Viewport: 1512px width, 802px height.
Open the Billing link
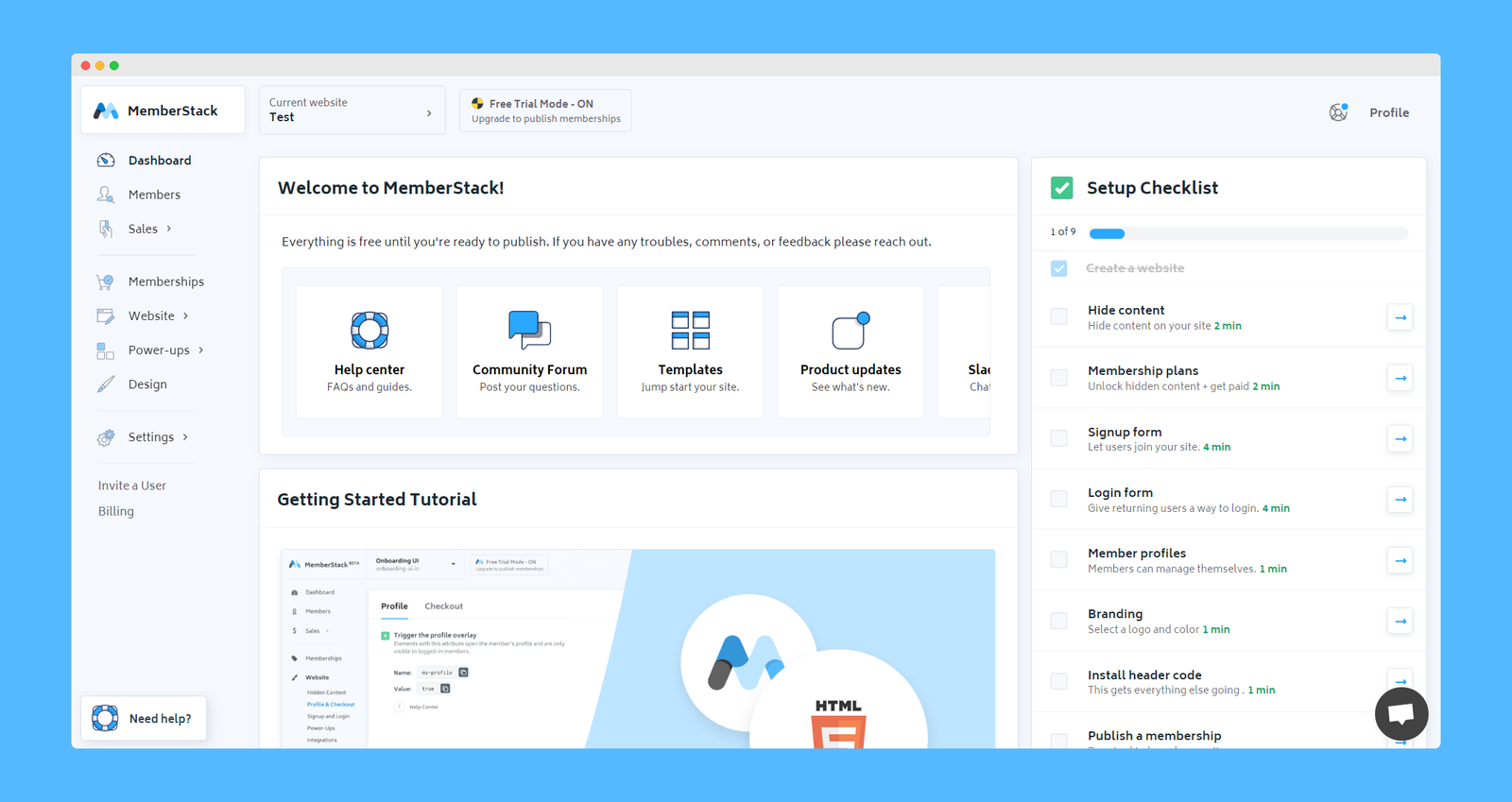coord(116,511)
